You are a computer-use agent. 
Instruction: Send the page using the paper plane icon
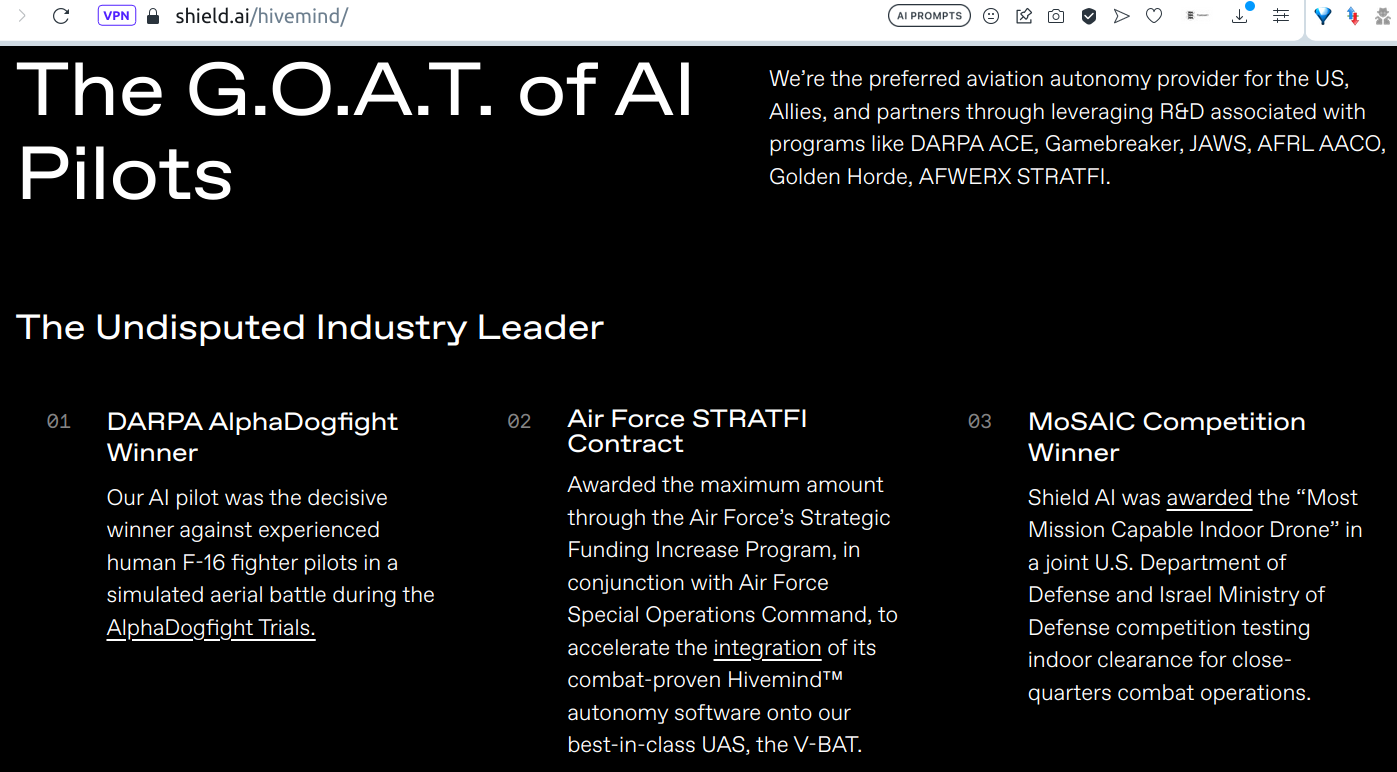(x=1121, y=16)
